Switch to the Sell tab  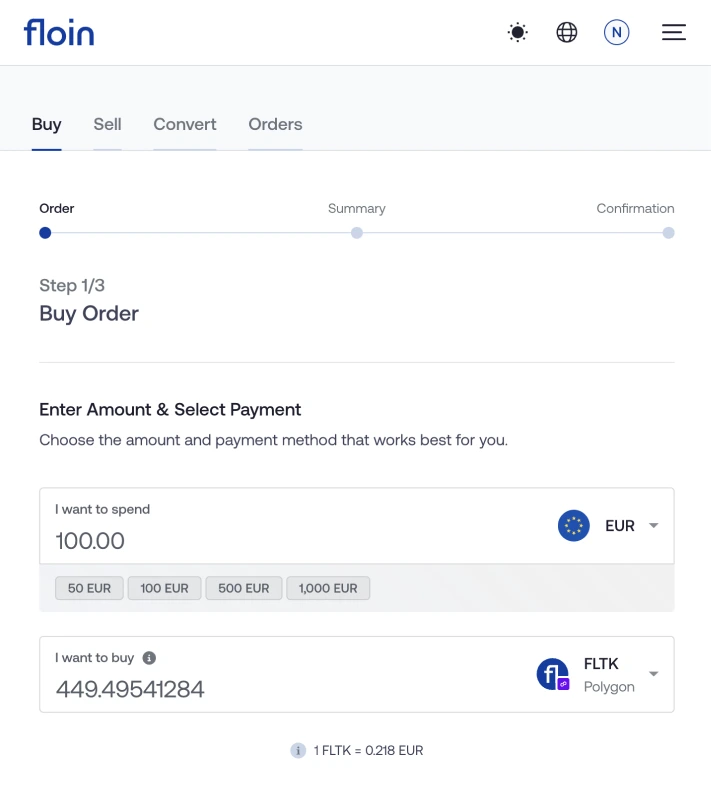(x=107, y=124)
